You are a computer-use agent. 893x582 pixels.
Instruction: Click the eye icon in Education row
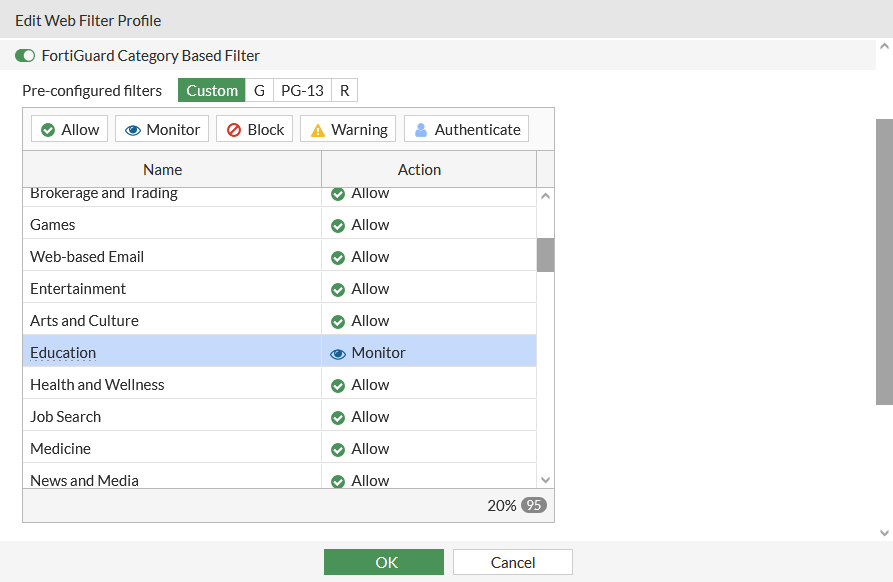338,353
